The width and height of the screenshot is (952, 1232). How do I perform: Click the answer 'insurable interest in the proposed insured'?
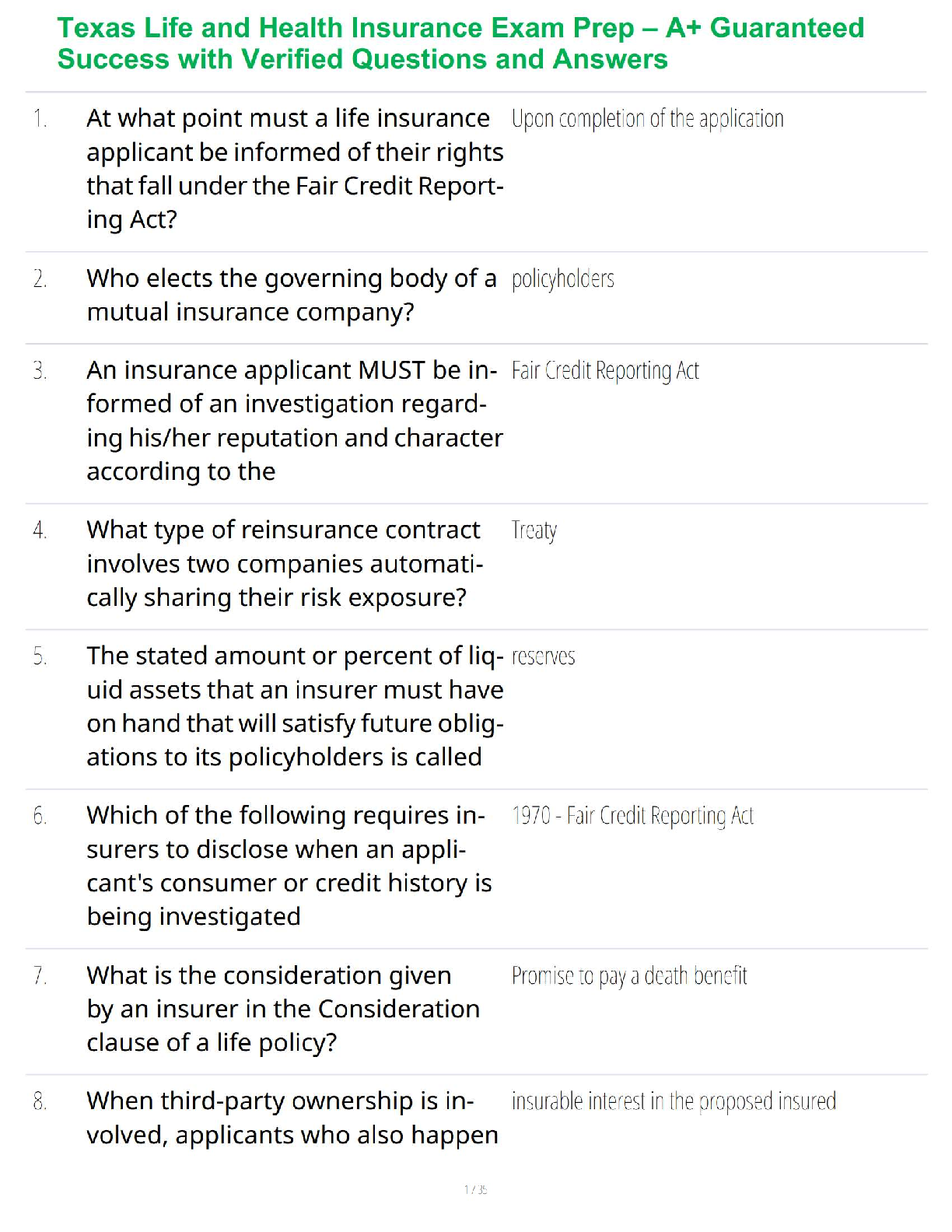pyautogui.click(x=674, y=1101)
